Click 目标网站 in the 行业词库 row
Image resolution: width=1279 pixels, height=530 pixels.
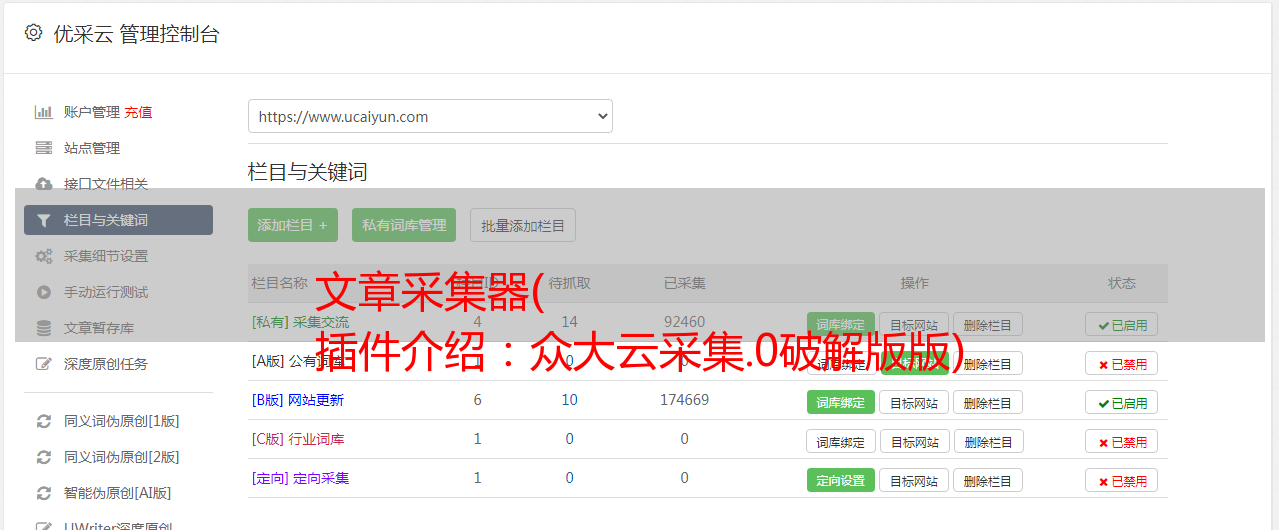914,441
